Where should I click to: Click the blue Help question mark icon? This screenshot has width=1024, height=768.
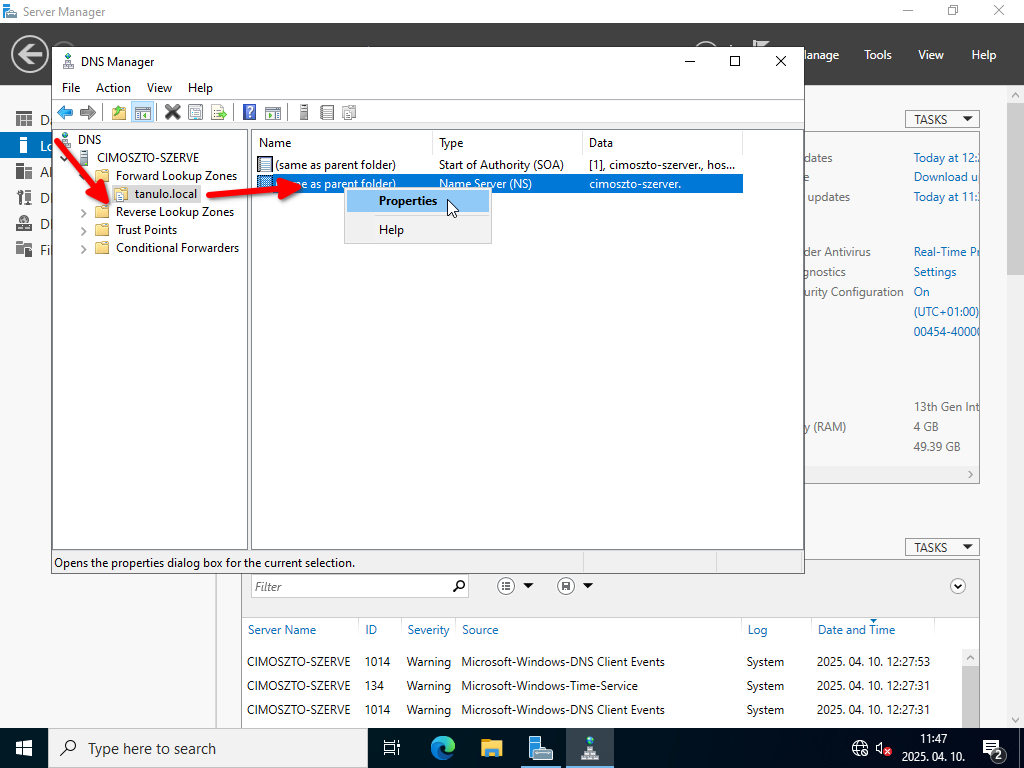[250, 113]
